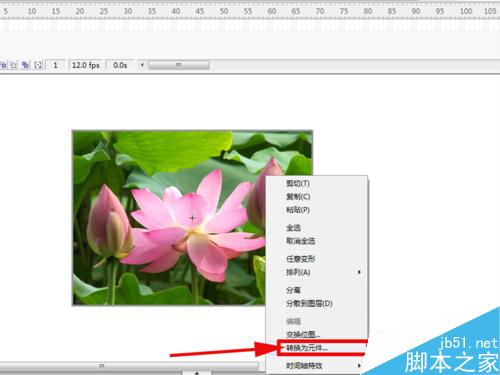
Task: Choose 剪切(T) from the context menu
Action: click(x=317, y=184)
